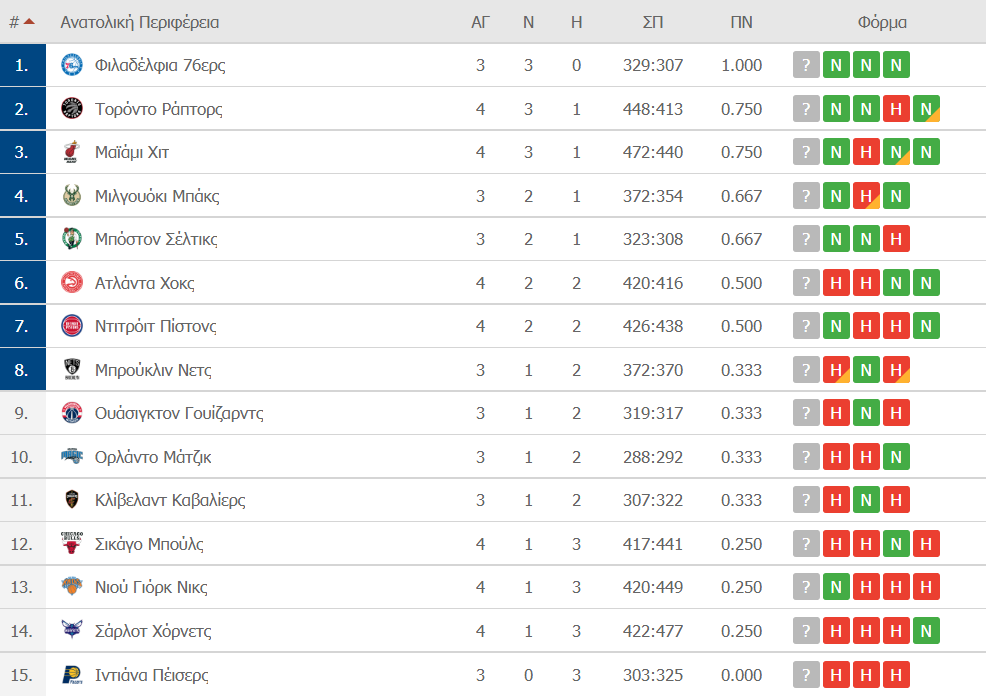Screen dimensions: 986x696
Task: Sort standings by ΠΝ column header
Action: (x=741, y=23)
